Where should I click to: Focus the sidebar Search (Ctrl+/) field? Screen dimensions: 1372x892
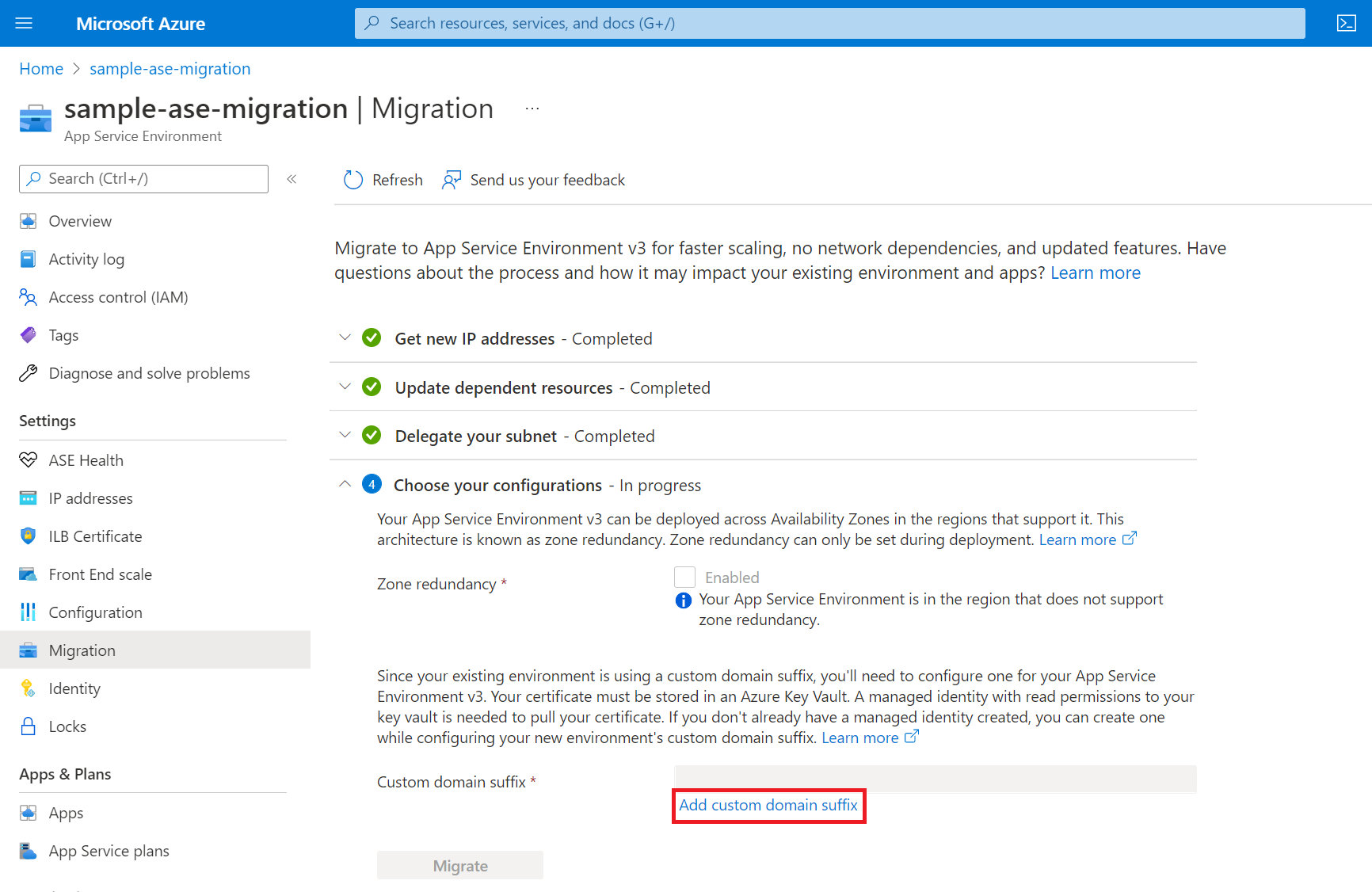point(143,179)
